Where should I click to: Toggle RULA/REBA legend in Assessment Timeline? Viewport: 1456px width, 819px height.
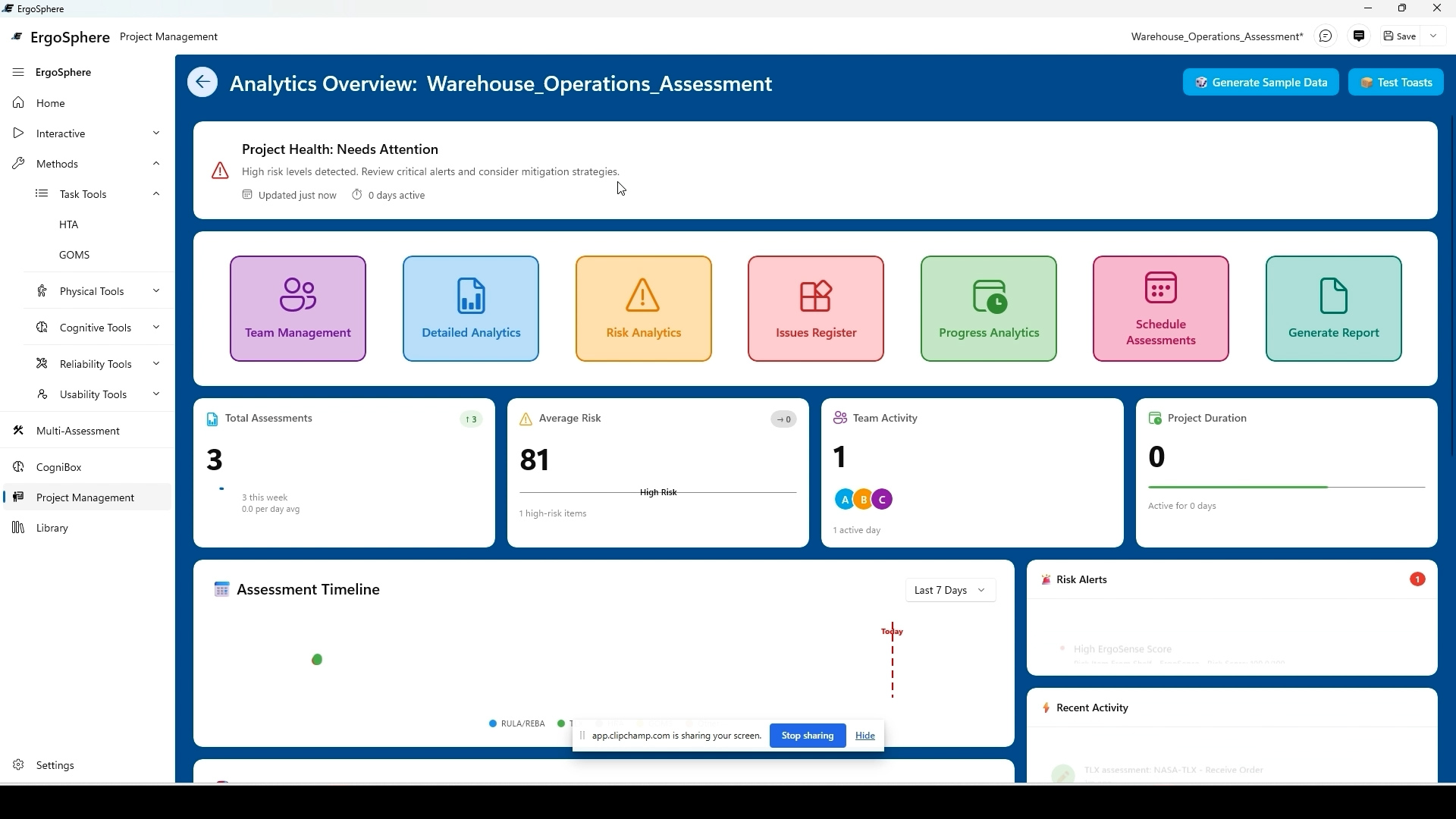pyautogui.click(x=517, y=723)
